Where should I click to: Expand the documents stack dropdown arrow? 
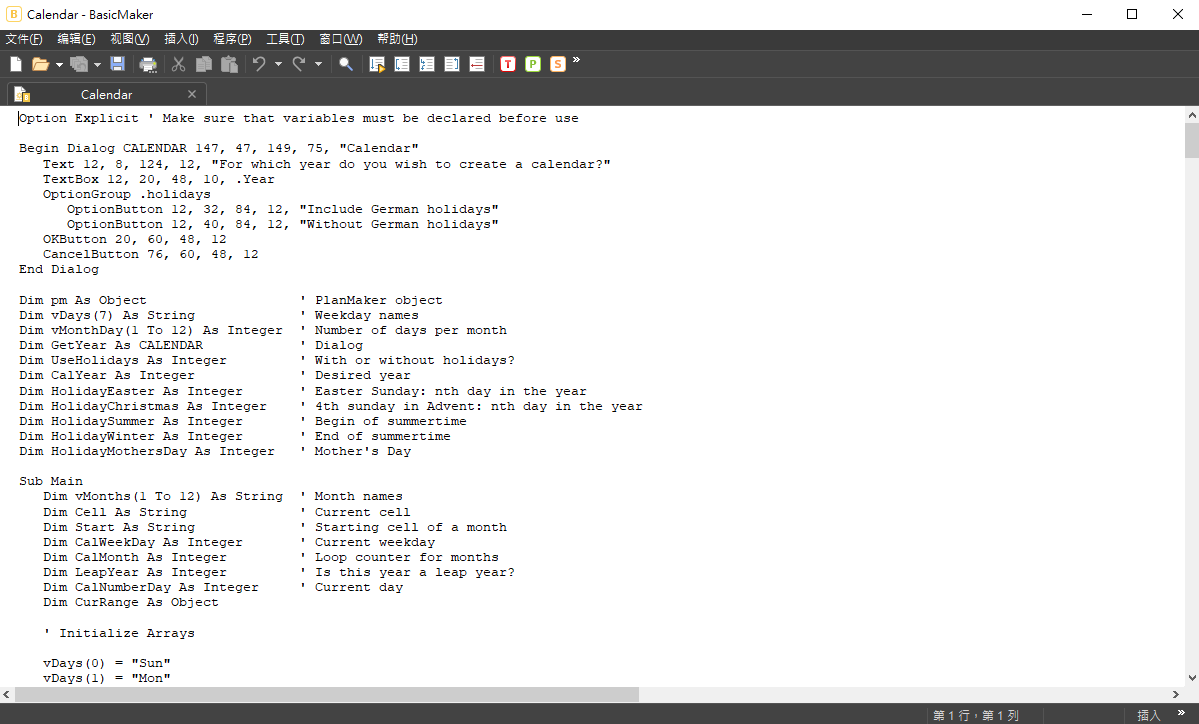pyautogui.click(x=97, y=65)
